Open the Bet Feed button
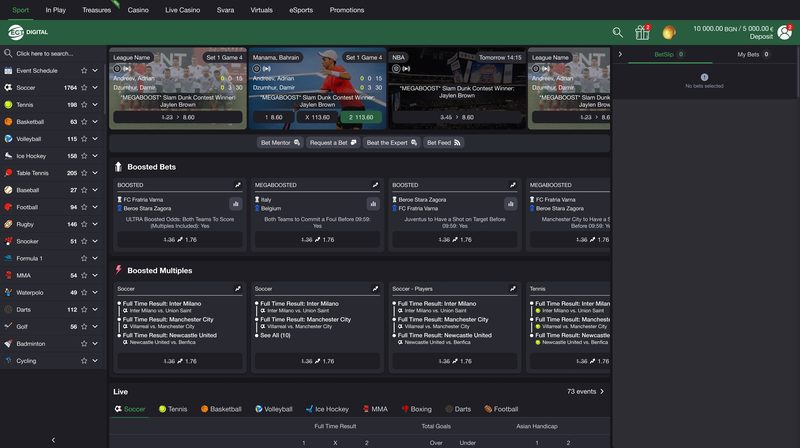The height and width of the screenshot is (448, 800). coord(443,143)
